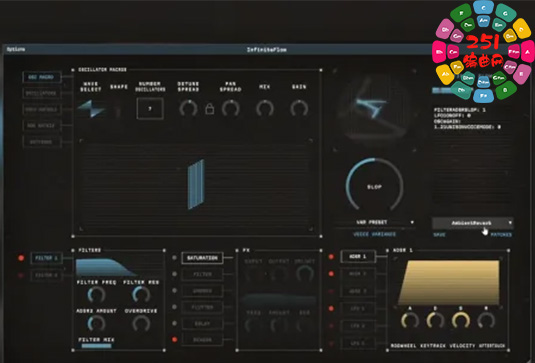Screen dimensions: 535x363
Task: Select the LFO 2 modulator button
Action: pyautogui.click(x=358, y=326)
